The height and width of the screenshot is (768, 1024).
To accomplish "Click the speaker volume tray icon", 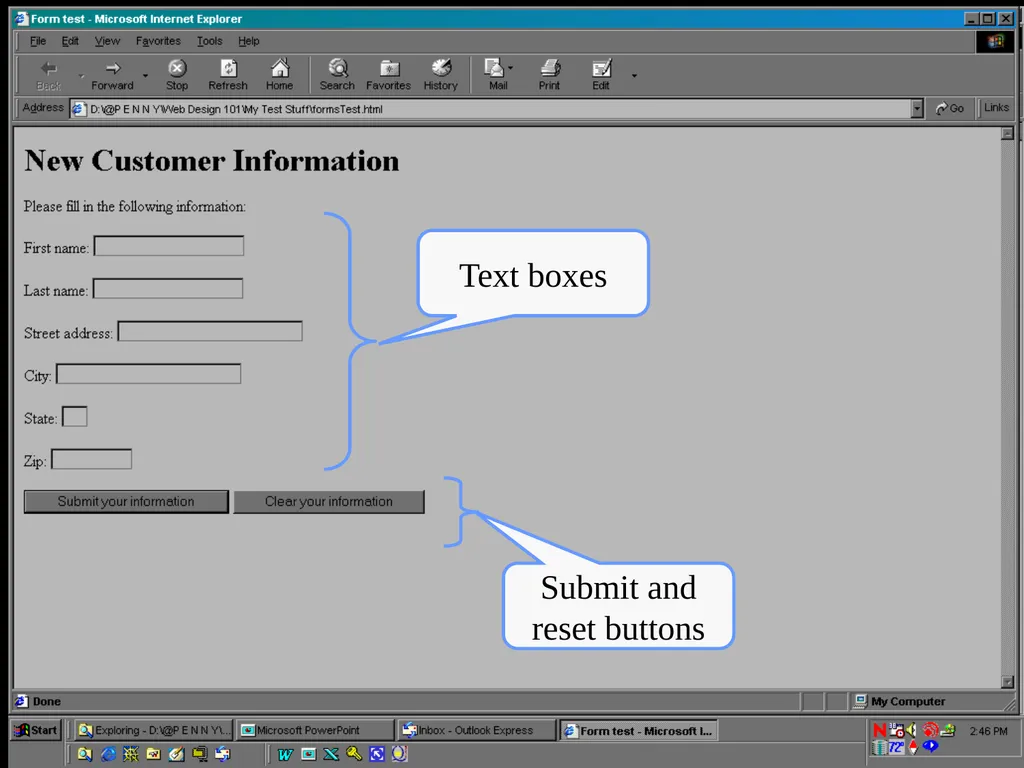I will (x=911, y=730).
